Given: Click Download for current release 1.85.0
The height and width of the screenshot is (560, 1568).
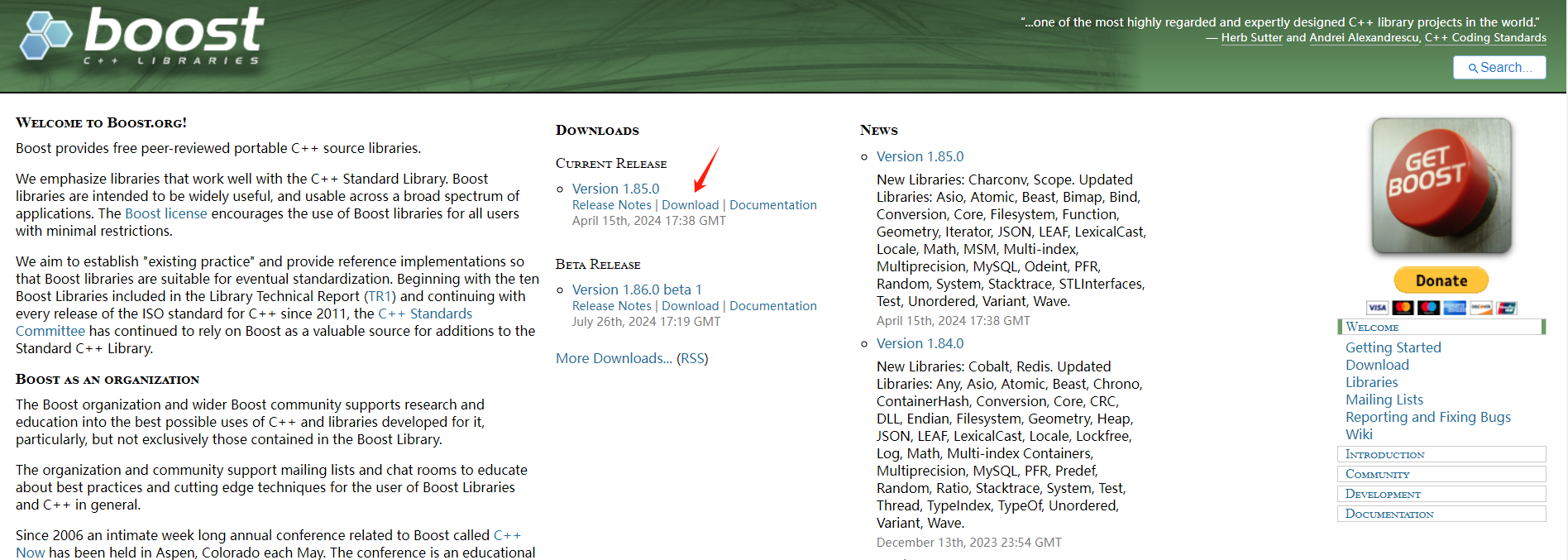Looking at the screenshot, I should pyautogui.click(x=690, y=205).
